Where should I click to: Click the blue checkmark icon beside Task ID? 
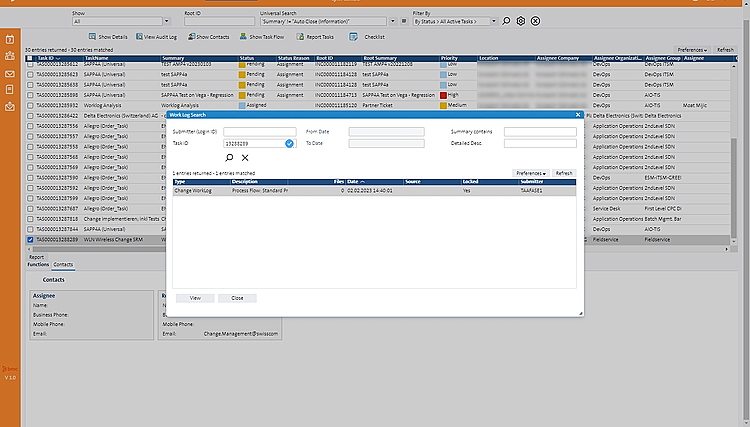click(289, 144)
